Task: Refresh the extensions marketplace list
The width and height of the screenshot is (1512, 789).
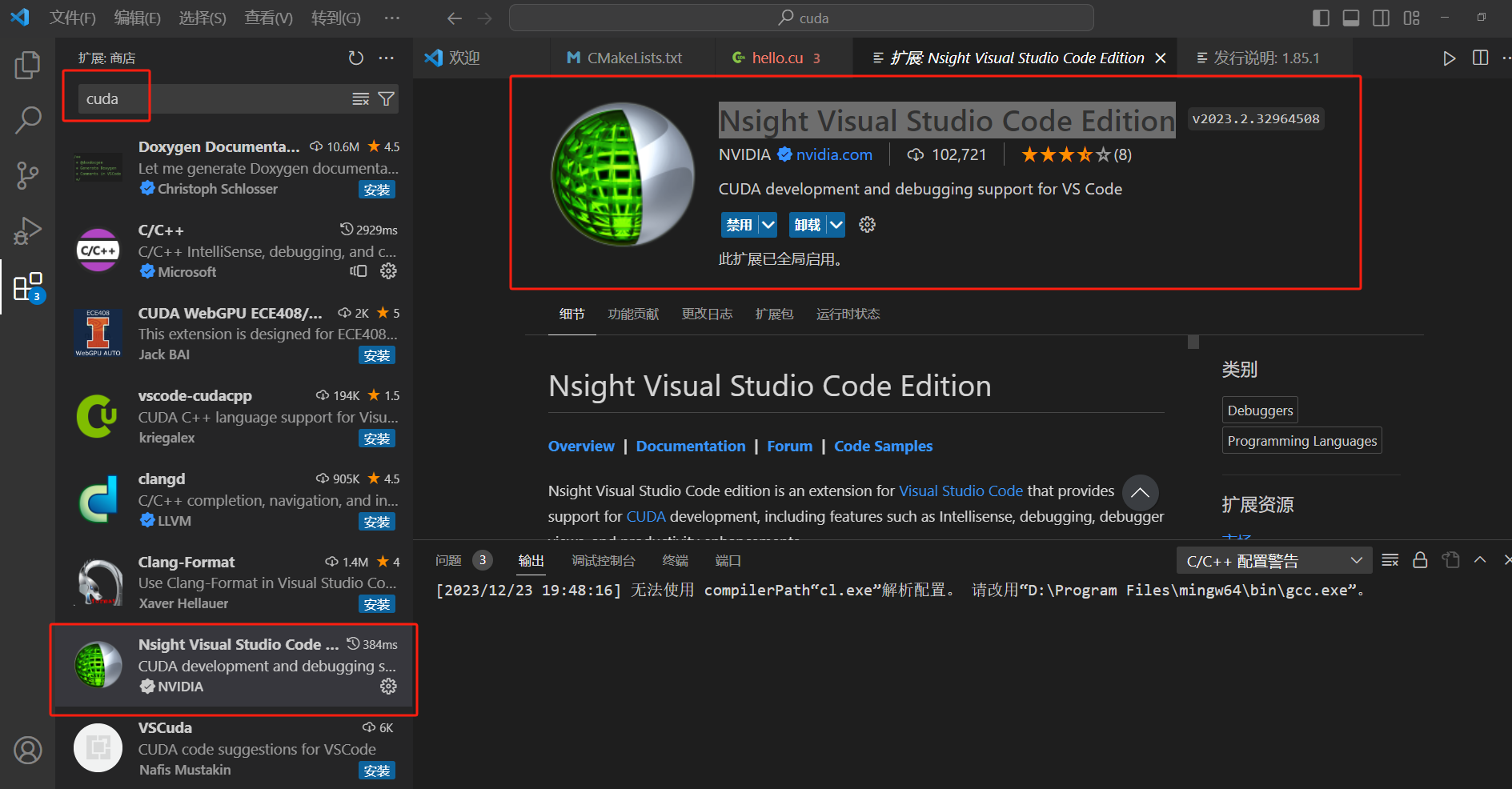Action: point(355,58)
